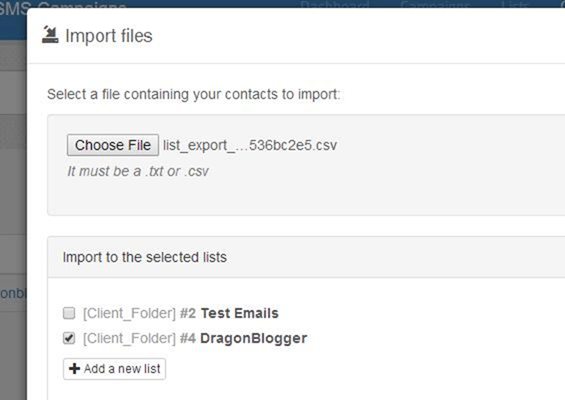Click the .txt or .csv format hint
The image size is (565, 400).
[138, 171]
